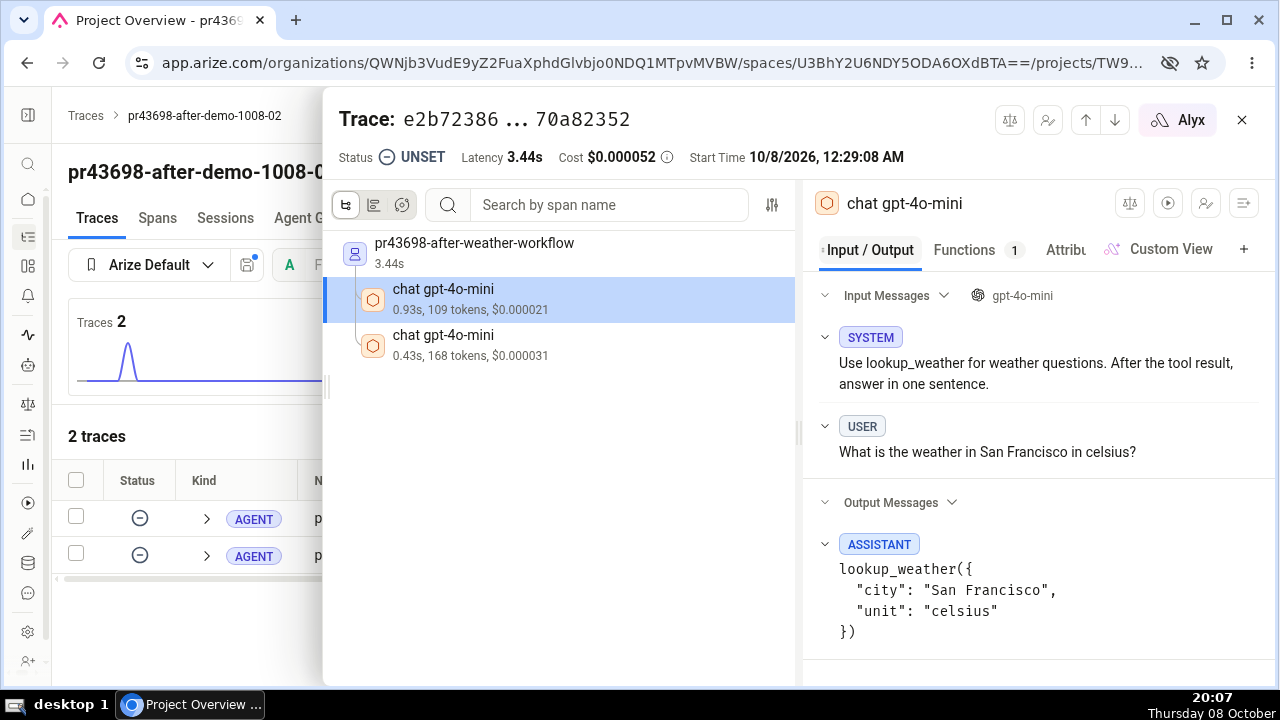Click cost info icon next to $0.000052
The image size is (1280, 720).
click(667, 158)
